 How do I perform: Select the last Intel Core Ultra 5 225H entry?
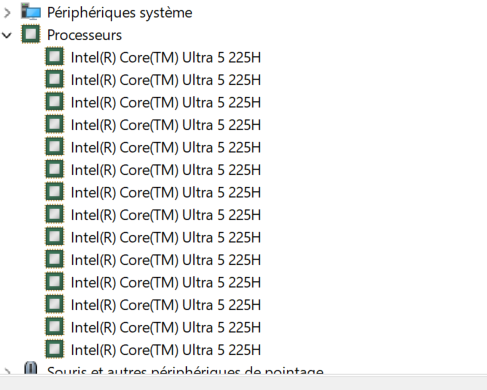[166, 350]
